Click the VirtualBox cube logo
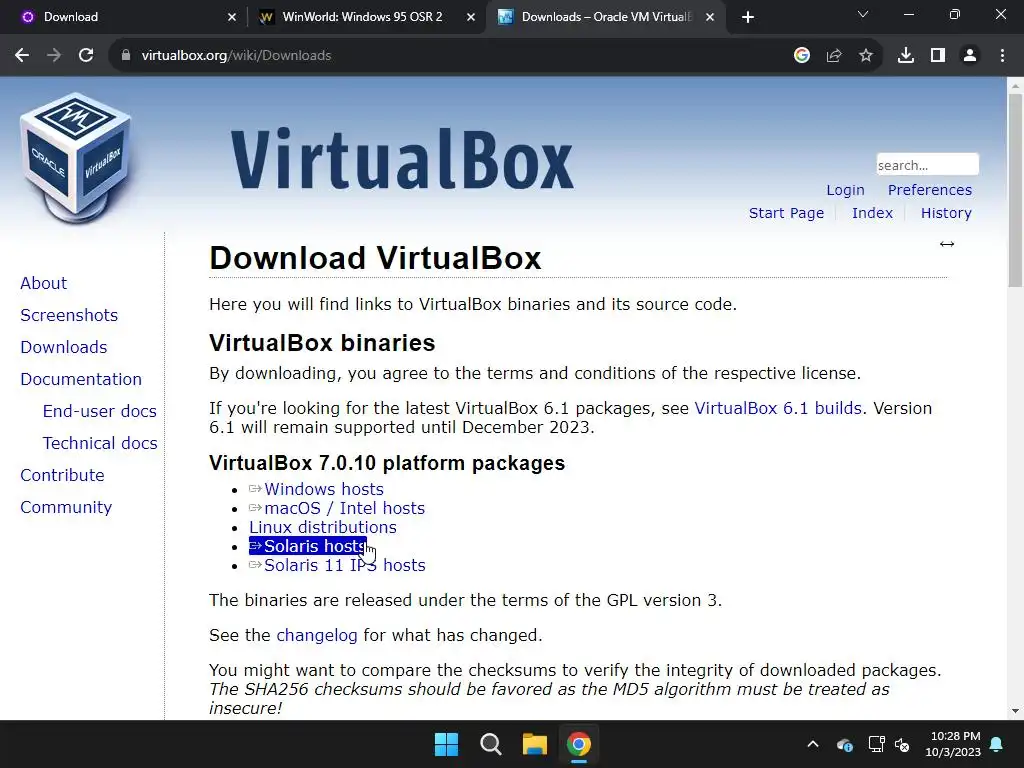Viewport: 1024px width, 768px height. 76,157
